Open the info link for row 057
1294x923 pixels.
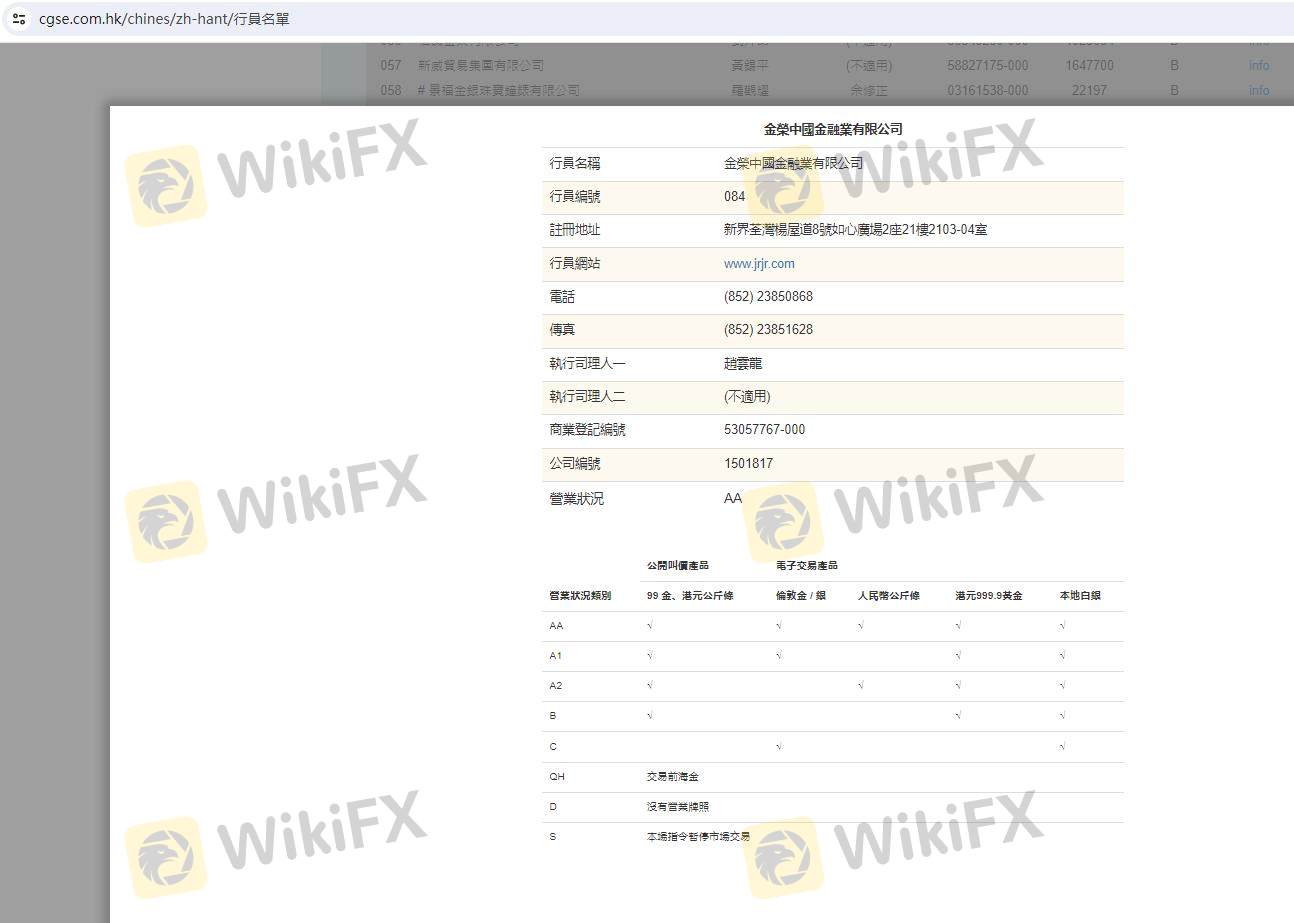[1258, 66]
